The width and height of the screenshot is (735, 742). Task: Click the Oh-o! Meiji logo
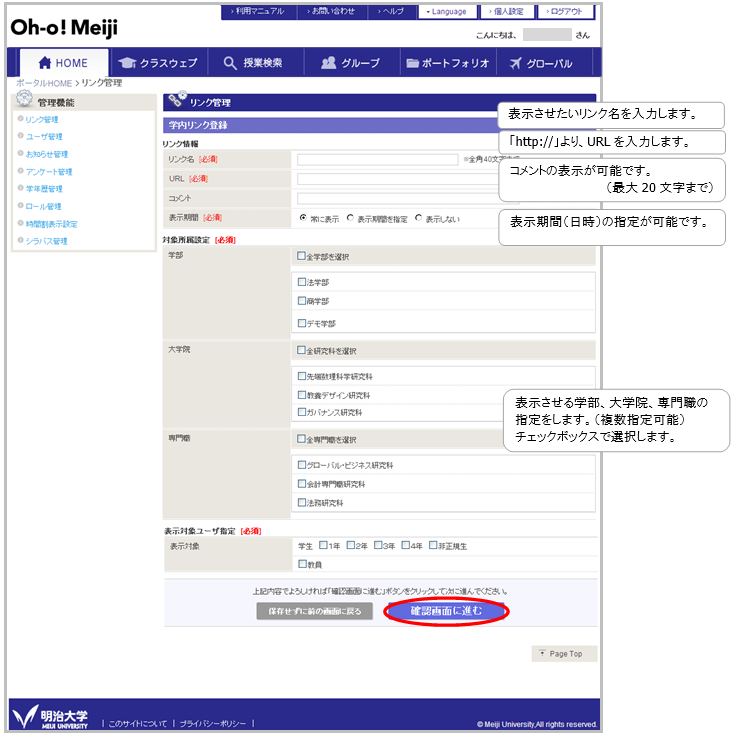pos(64,27)
